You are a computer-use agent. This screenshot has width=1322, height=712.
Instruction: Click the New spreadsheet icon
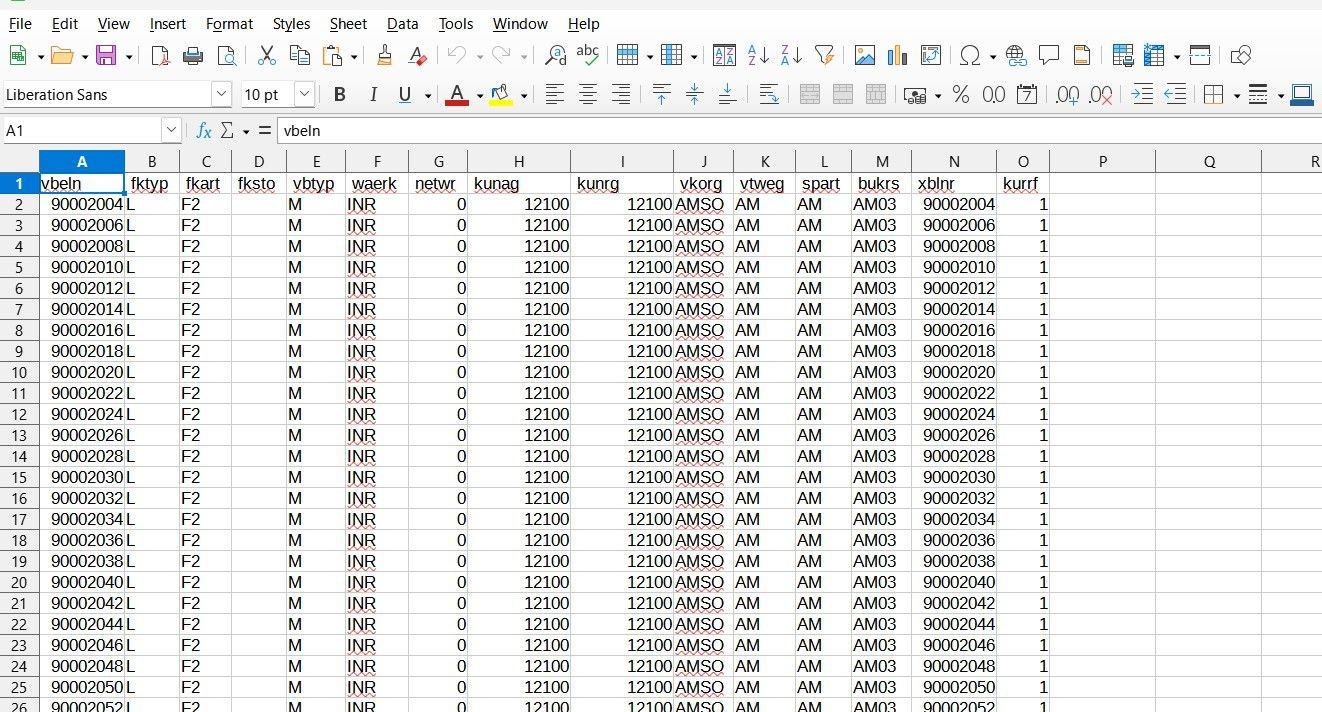pos(17,56)
